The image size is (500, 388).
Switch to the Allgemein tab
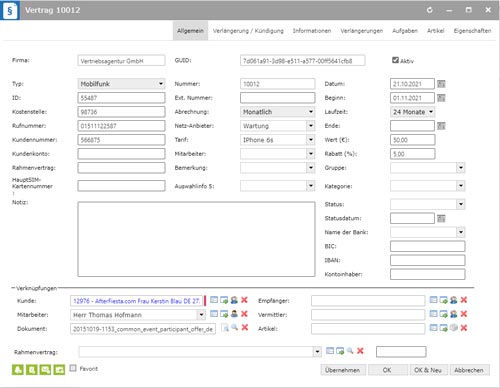pos(190,31)
